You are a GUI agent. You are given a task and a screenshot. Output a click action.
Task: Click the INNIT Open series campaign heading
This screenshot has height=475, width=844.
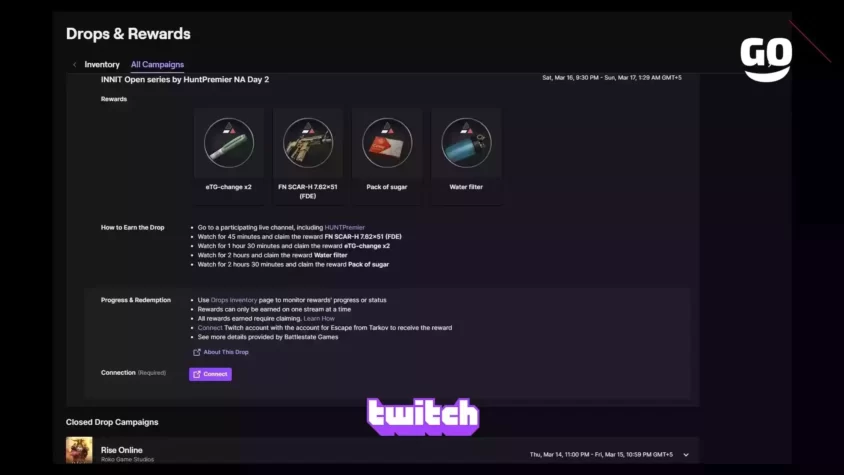[x=185, y=79]
